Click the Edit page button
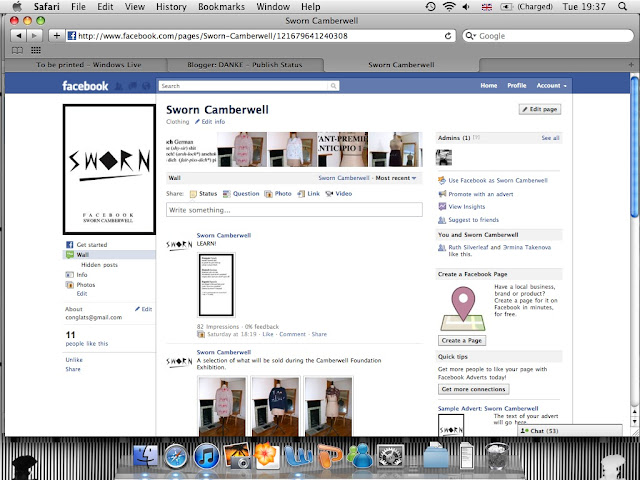 click(x=540, y=109)
